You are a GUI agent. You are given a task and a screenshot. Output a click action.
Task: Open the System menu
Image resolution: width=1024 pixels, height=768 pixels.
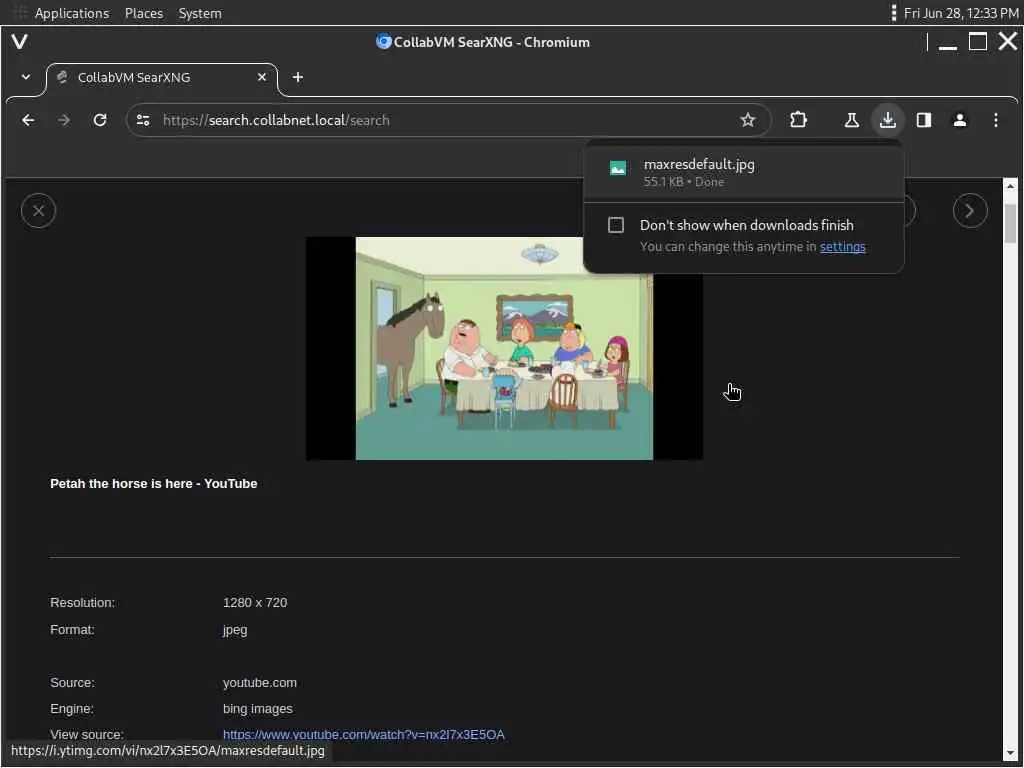[200, 13]
